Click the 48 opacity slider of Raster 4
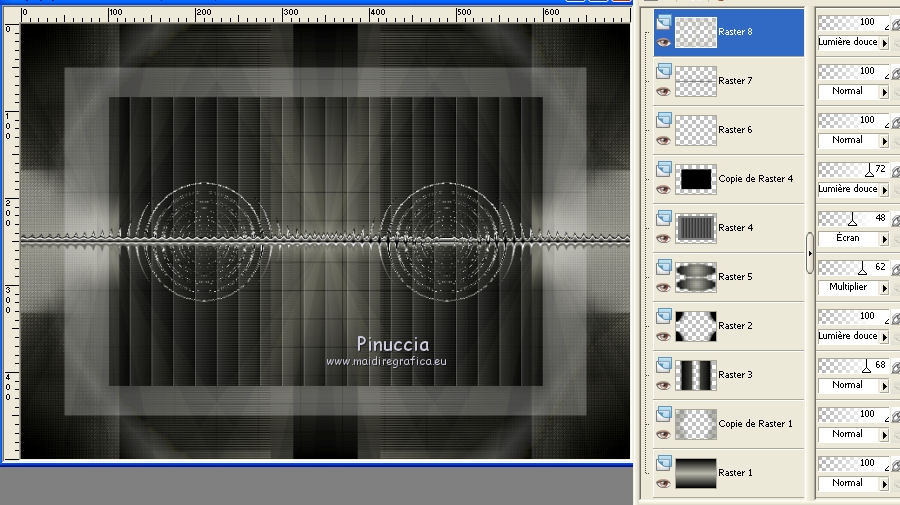 (x=854, y=219)
